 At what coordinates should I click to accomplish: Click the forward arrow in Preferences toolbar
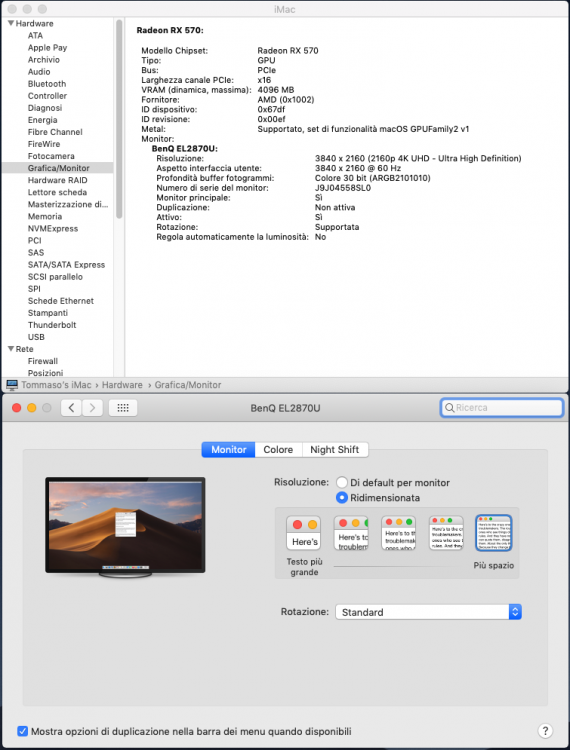tap(92, 408)
